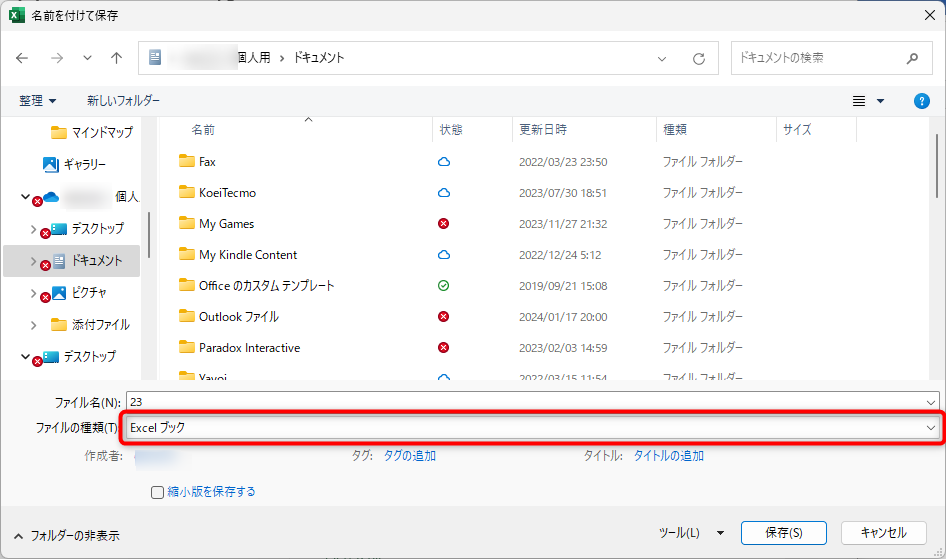Click cloud status icon for Fax

point(443,162)
